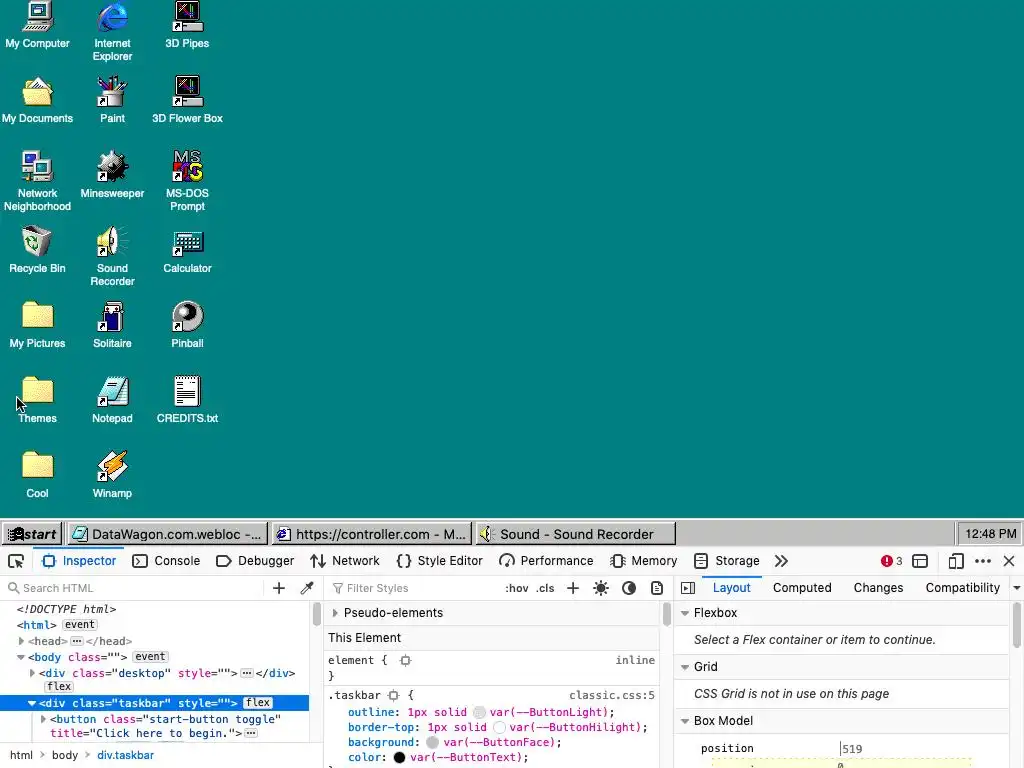Click the red error count indicator
This screenshot has width=1024, height=768.
[x=891, y=561]
